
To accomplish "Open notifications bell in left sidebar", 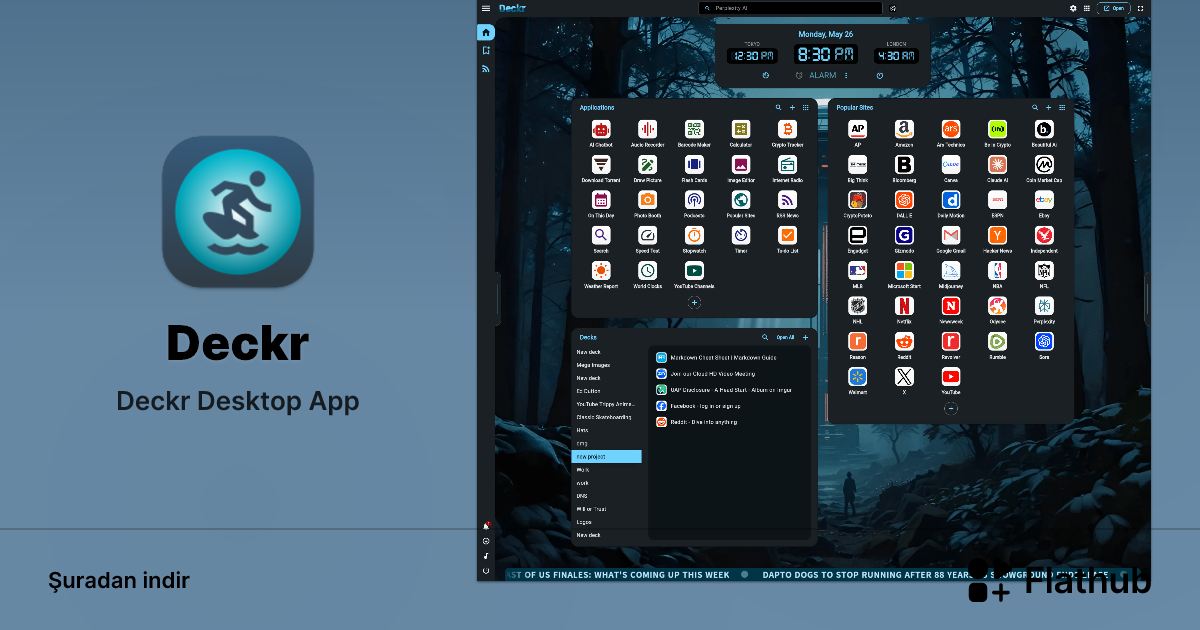I will pyautogui.click(x=486, y=526).
